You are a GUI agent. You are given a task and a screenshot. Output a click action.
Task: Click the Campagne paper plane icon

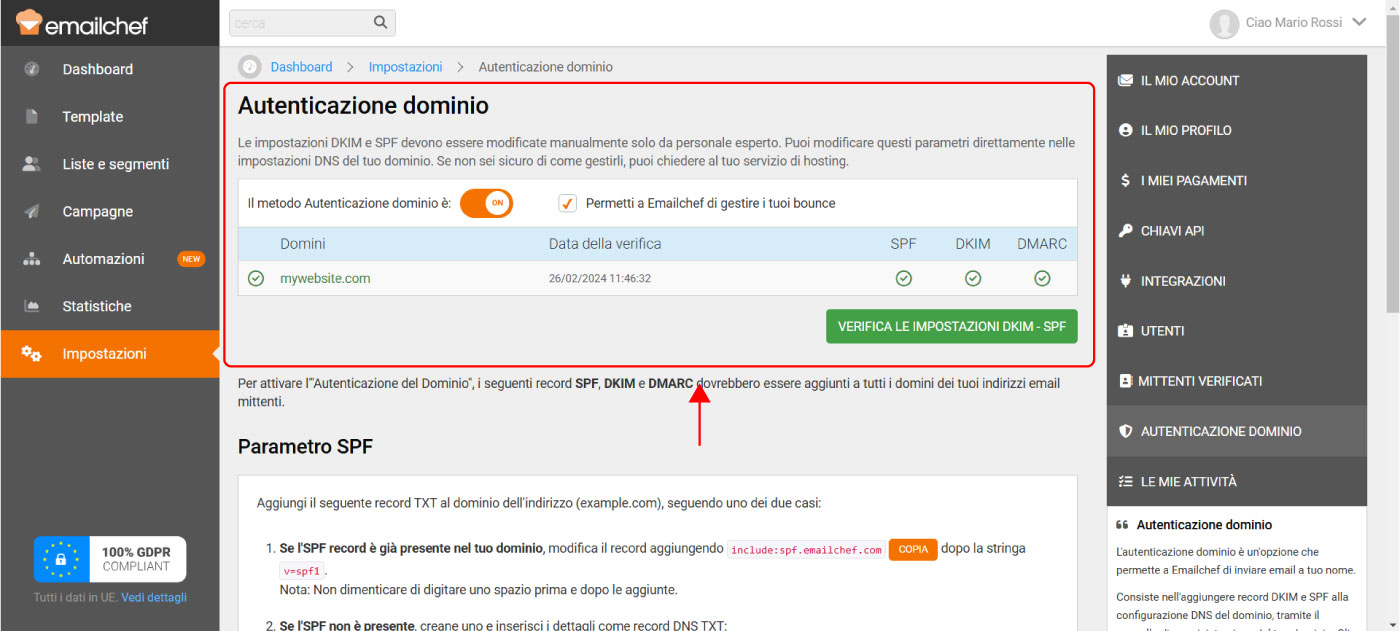(x=32, y=212)
